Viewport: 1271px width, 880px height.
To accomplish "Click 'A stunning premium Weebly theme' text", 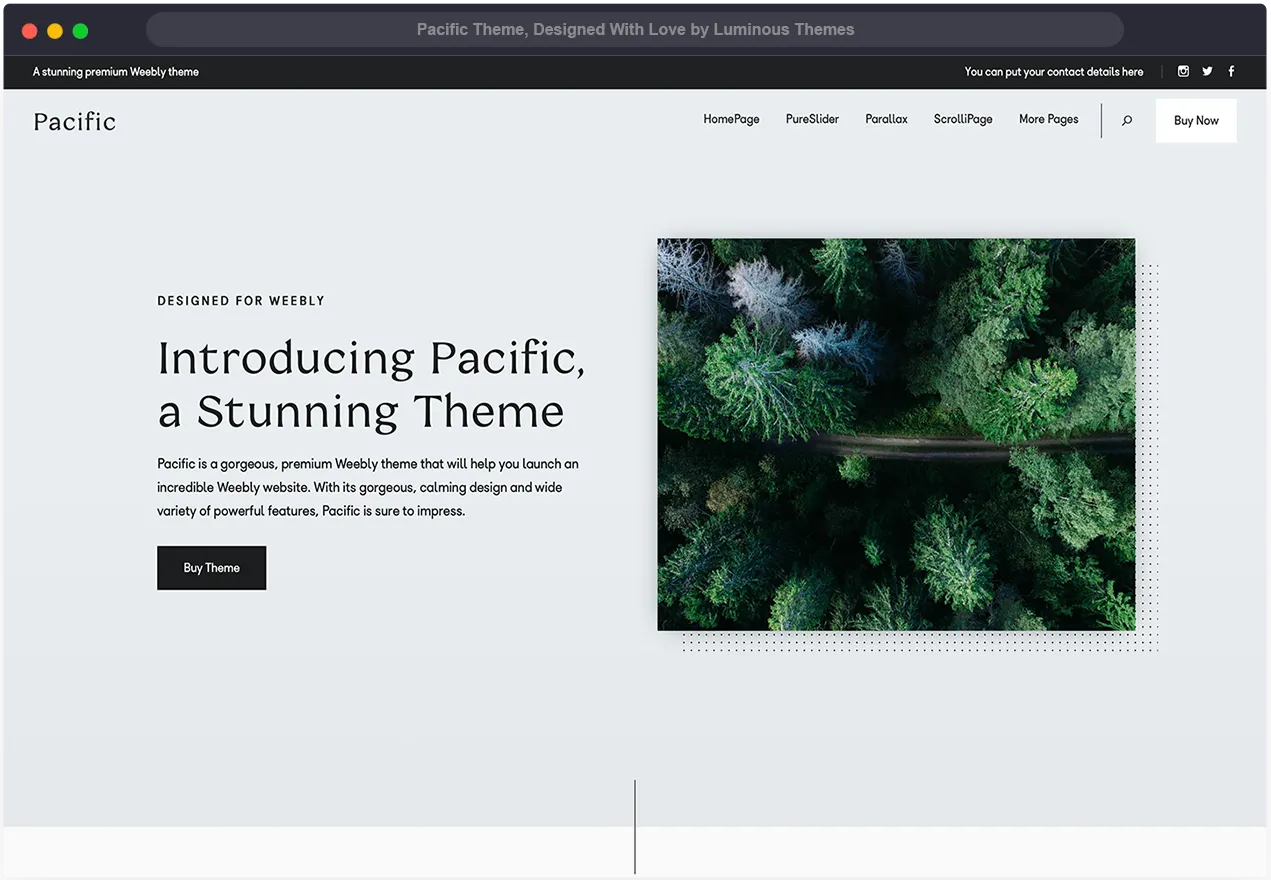I will [x=116, y=72].
